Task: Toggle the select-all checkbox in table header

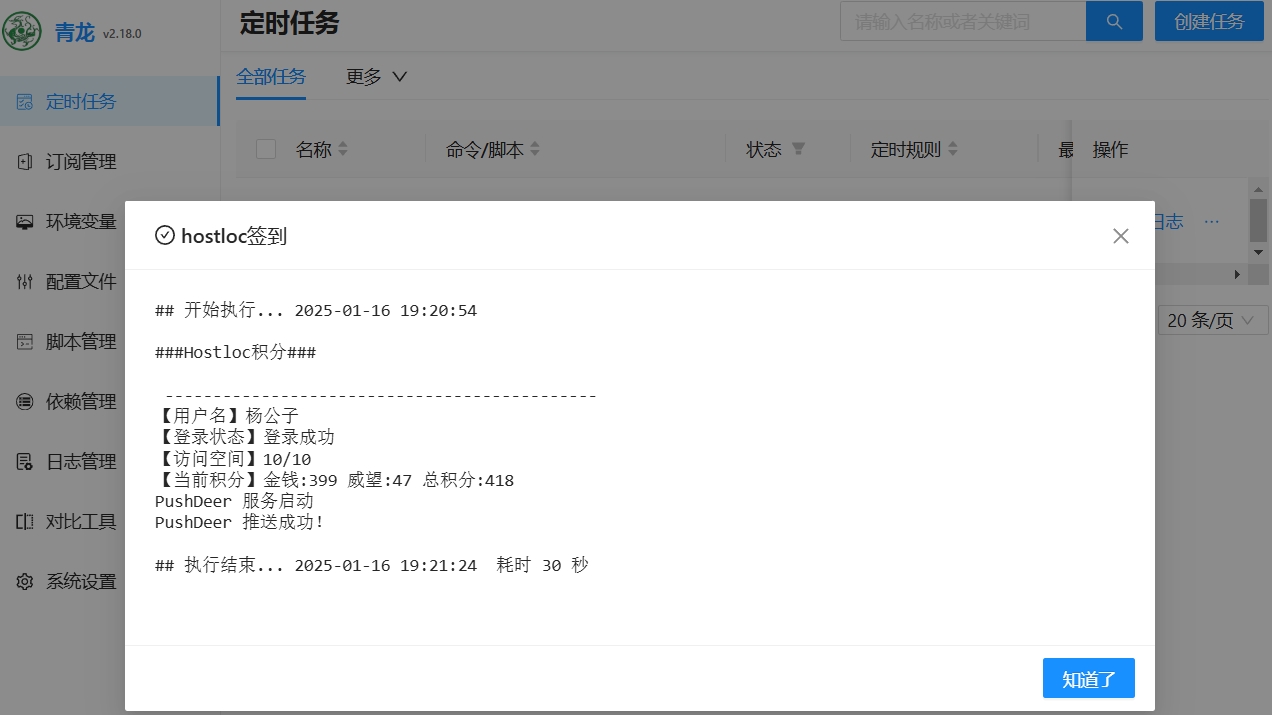Action: pos(266,149)
